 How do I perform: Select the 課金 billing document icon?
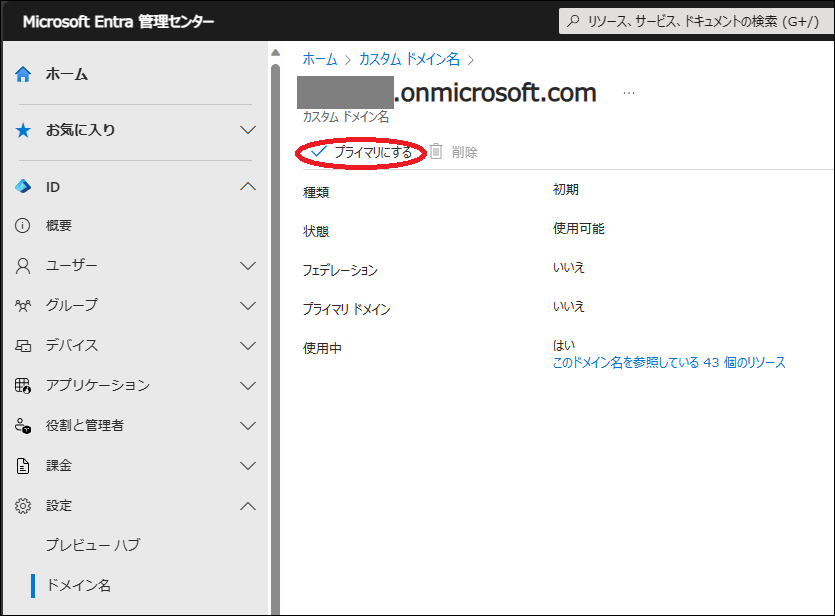pos(22,465)
